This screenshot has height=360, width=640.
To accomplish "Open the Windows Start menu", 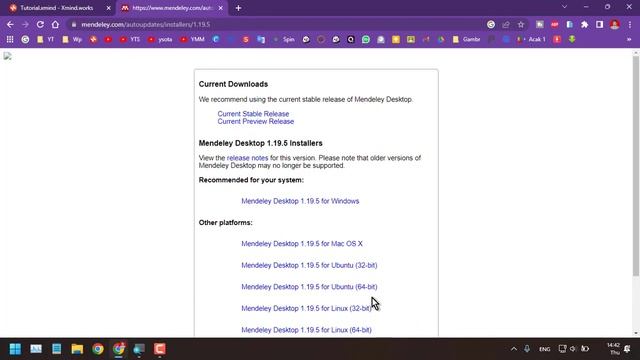I will click(15, 349).
